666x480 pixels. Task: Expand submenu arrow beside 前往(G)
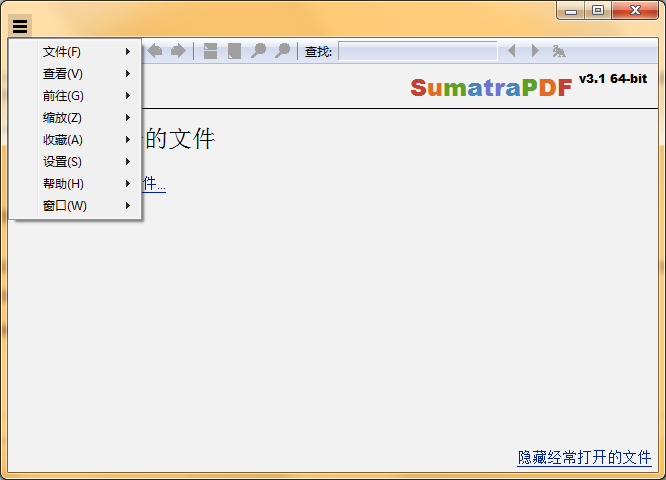[x=127, y=96]
